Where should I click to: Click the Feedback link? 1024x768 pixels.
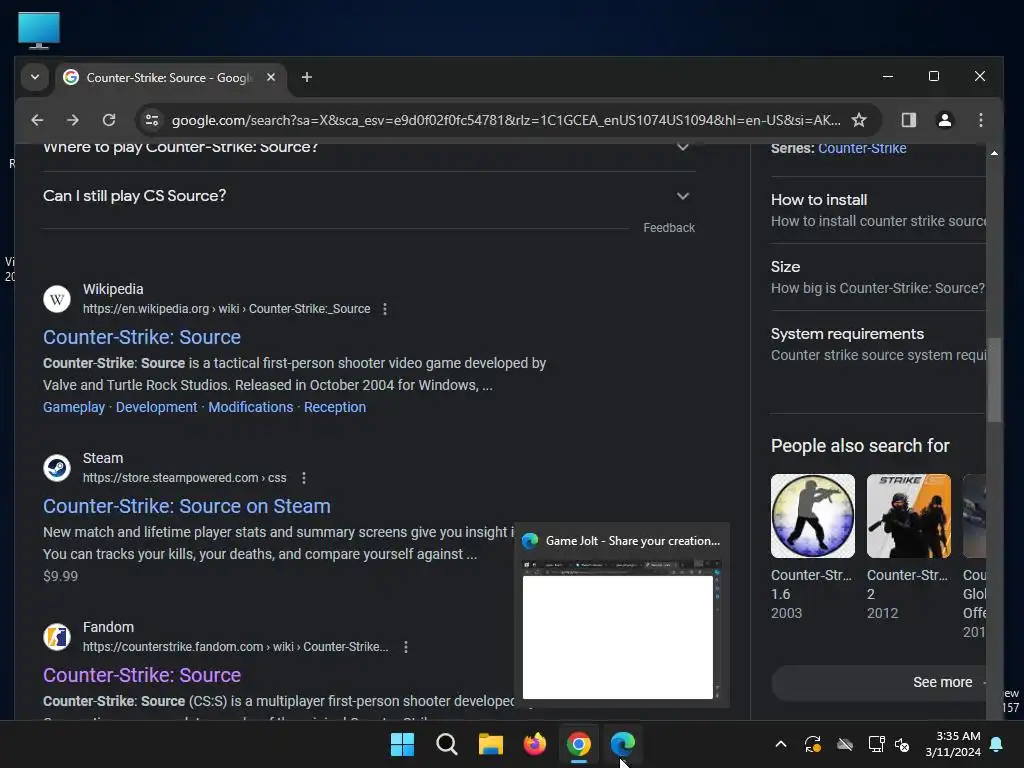(669, 228)
